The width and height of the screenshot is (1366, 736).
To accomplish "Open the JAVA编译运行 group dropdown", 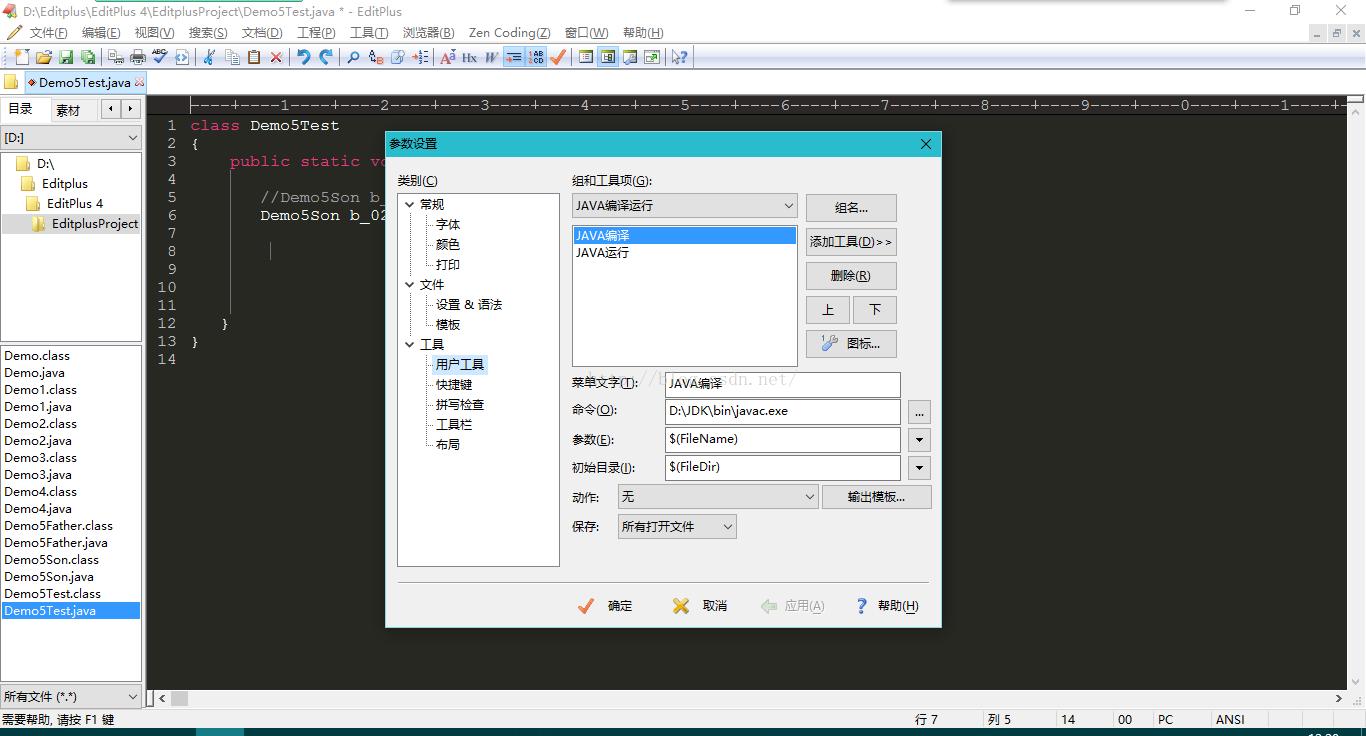I will 684,206.
